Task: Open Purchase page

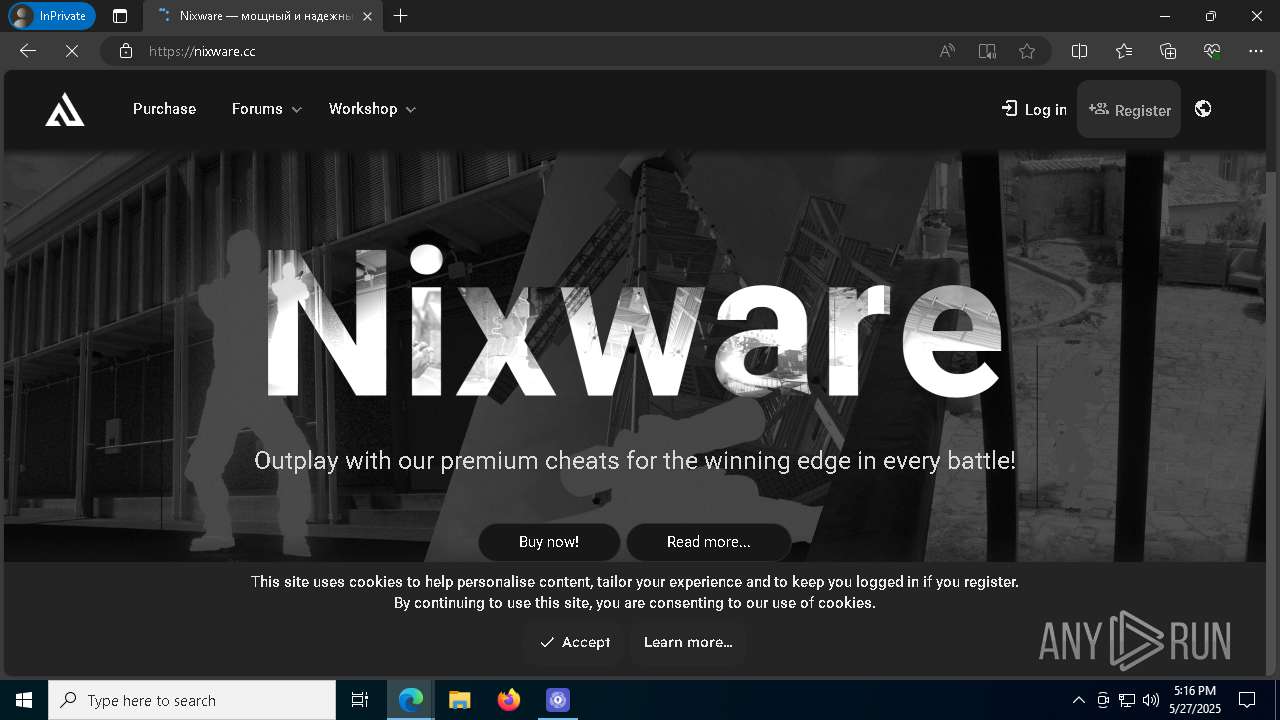Action: point(164,109)
